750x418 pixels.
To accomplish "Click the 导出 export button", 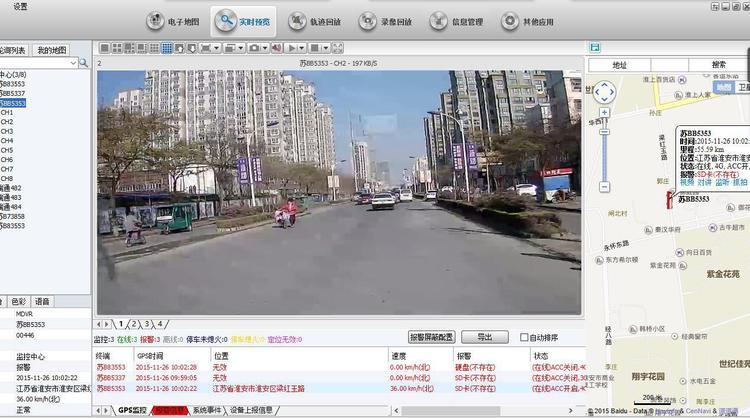I will (x=486, y=337).
